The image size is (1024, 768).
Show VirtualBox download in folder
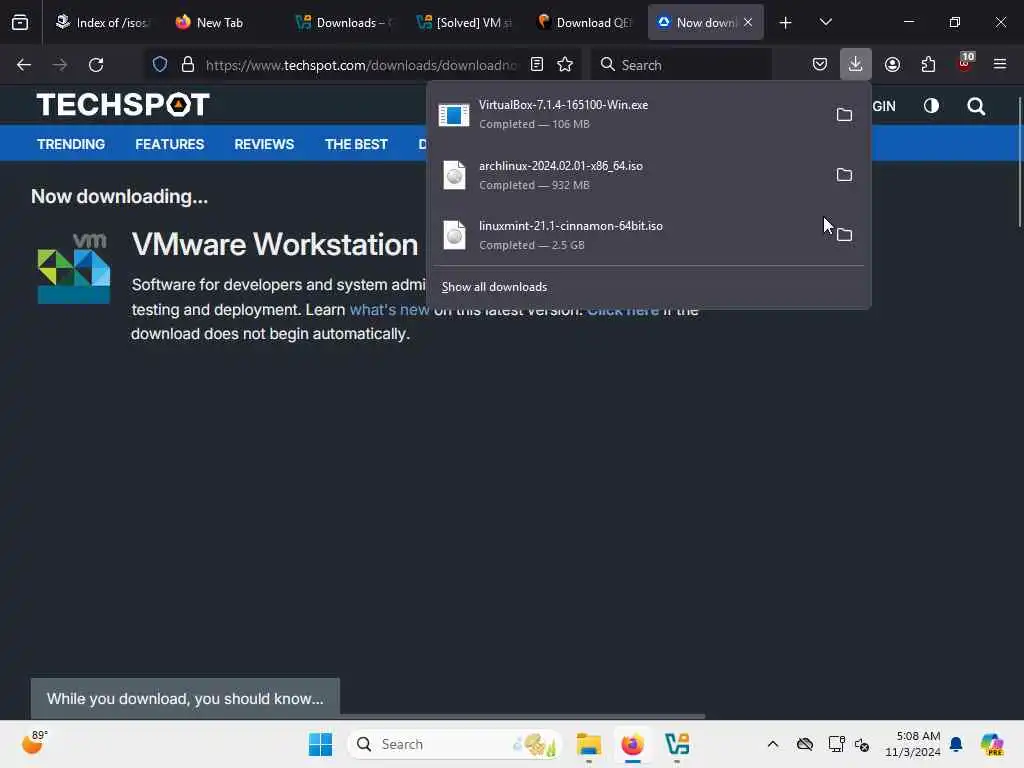(x=844, y=114)
